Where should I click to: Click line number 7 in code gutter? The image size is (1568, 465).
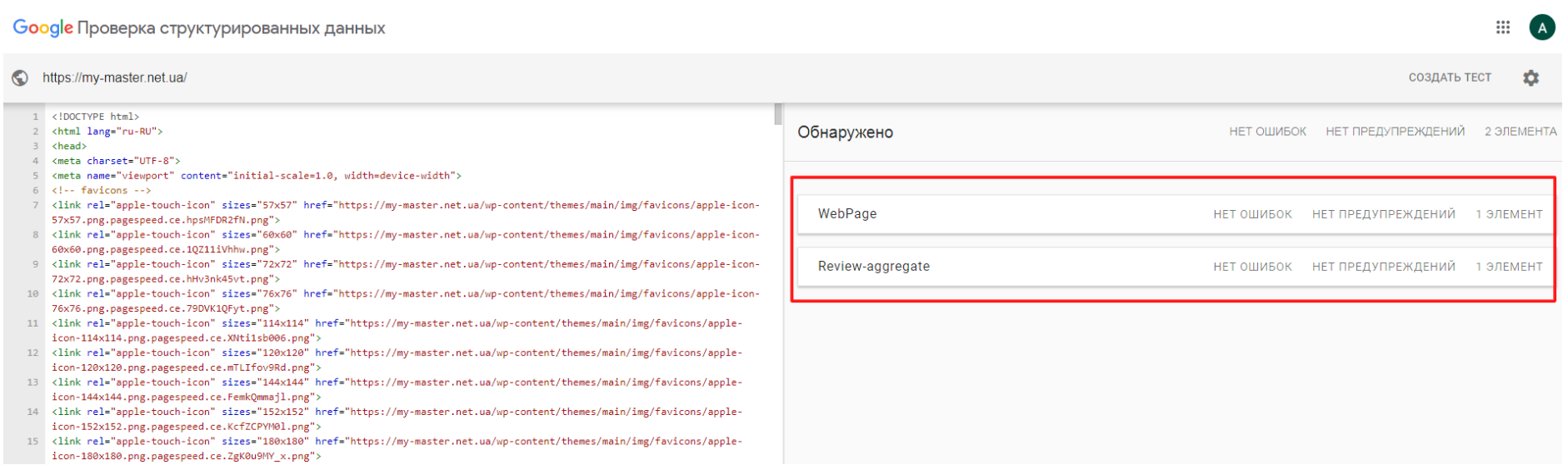(x=35, y=205)
